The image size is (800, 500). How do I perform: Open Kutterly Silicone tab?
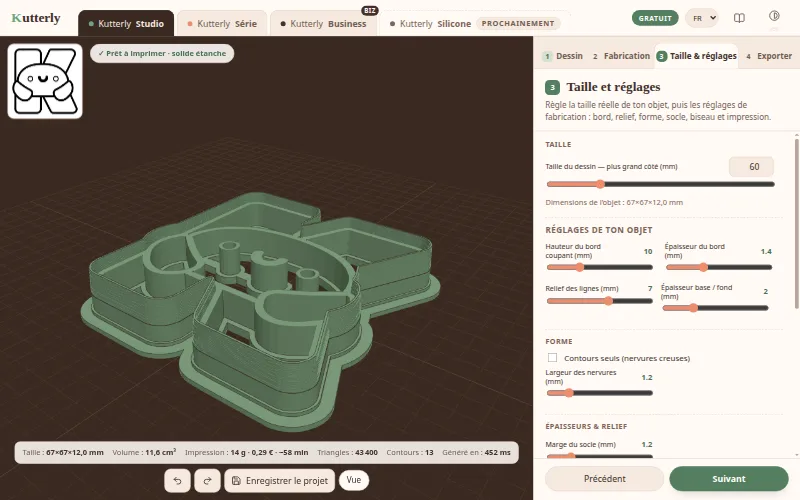tap(474, 23)
